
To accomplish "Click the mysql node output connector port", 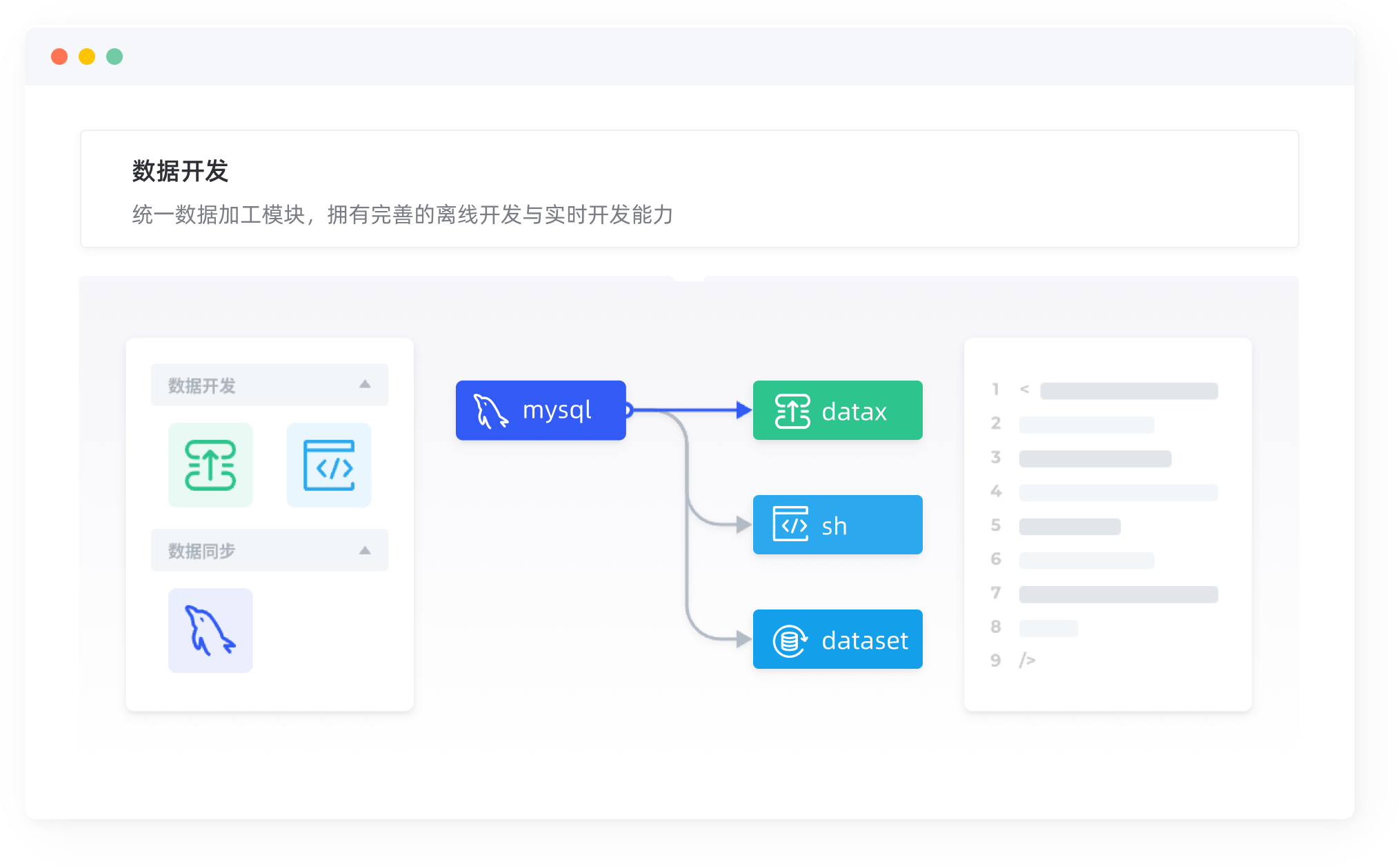I will [x=628, y=410].
